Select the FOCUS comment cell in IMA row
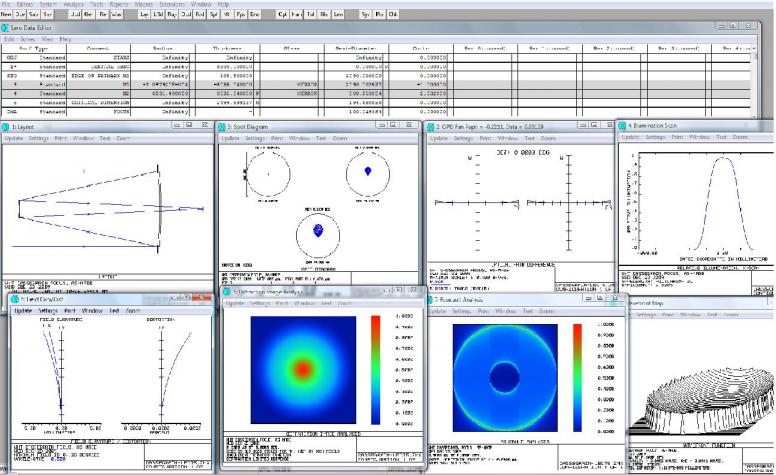The width and height of the screenshot is (776, 475). pos(98,112)
